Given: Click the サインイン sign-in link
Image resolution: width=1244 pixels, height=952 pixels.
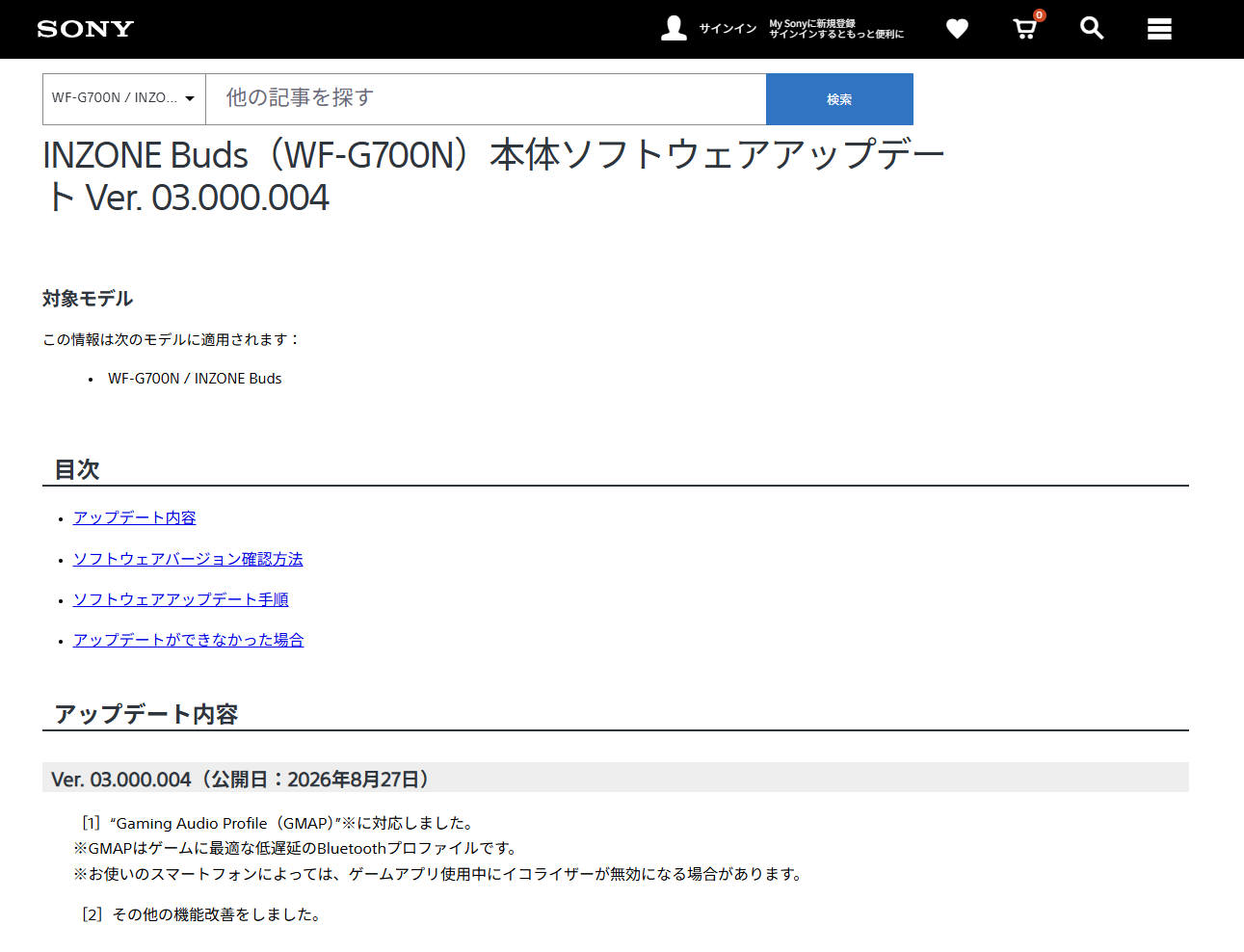Looking at the screenshot, I should 728,29.
